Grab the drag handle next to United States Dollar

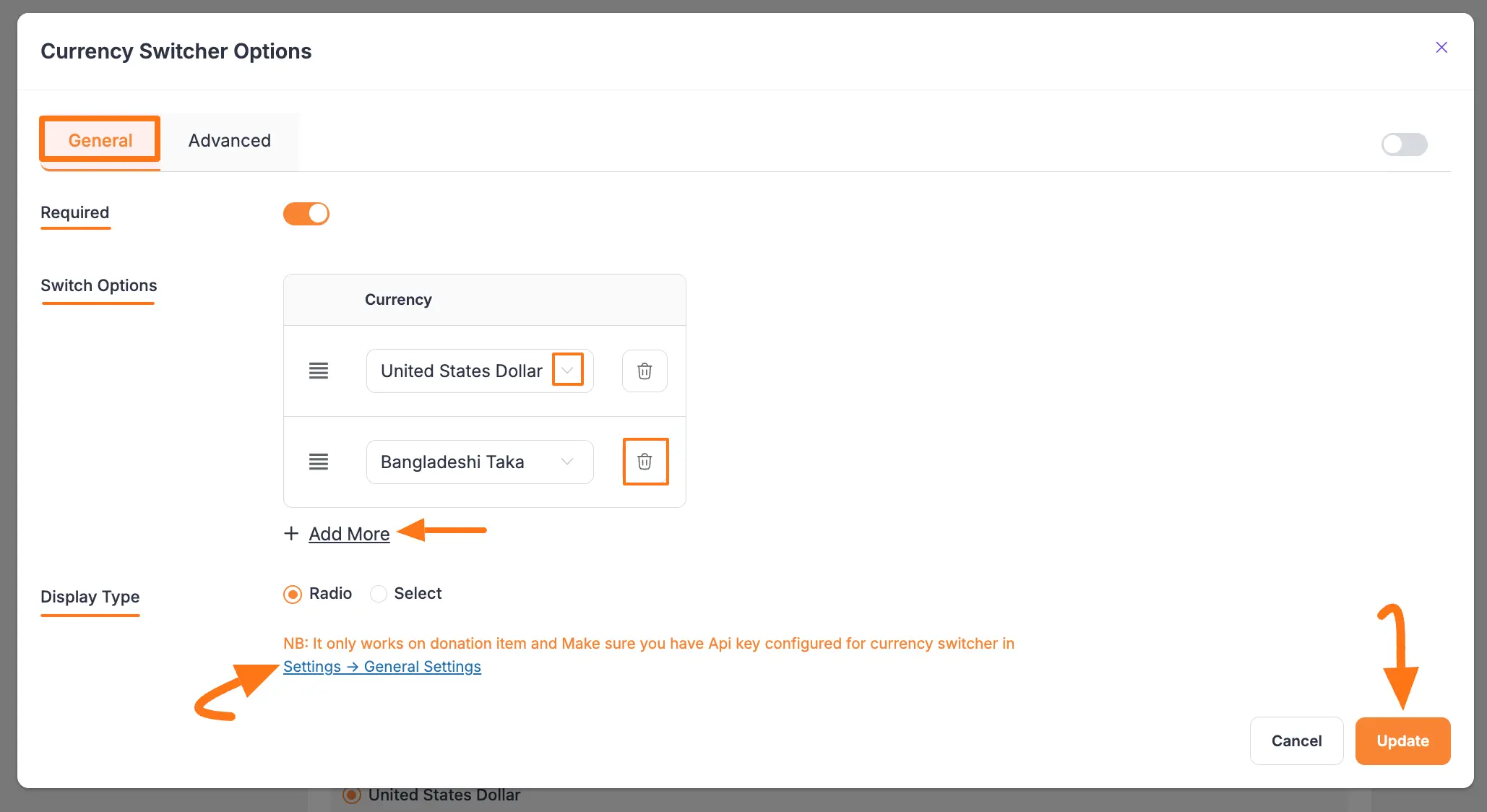tap(318, 371)
